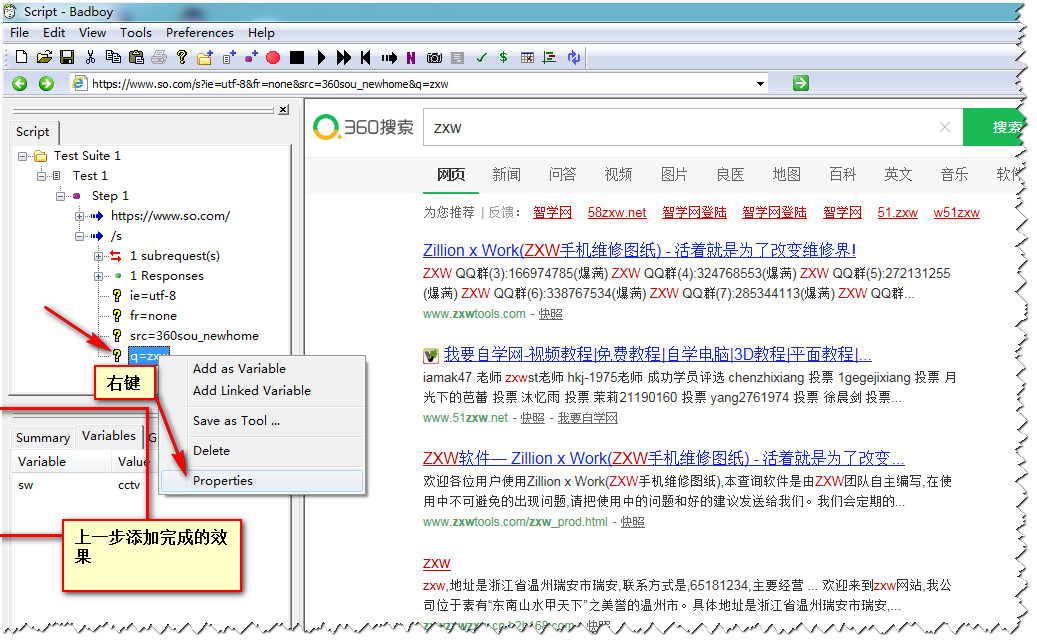
Task: Go forward with green right arrow
Action: point(46,83)
